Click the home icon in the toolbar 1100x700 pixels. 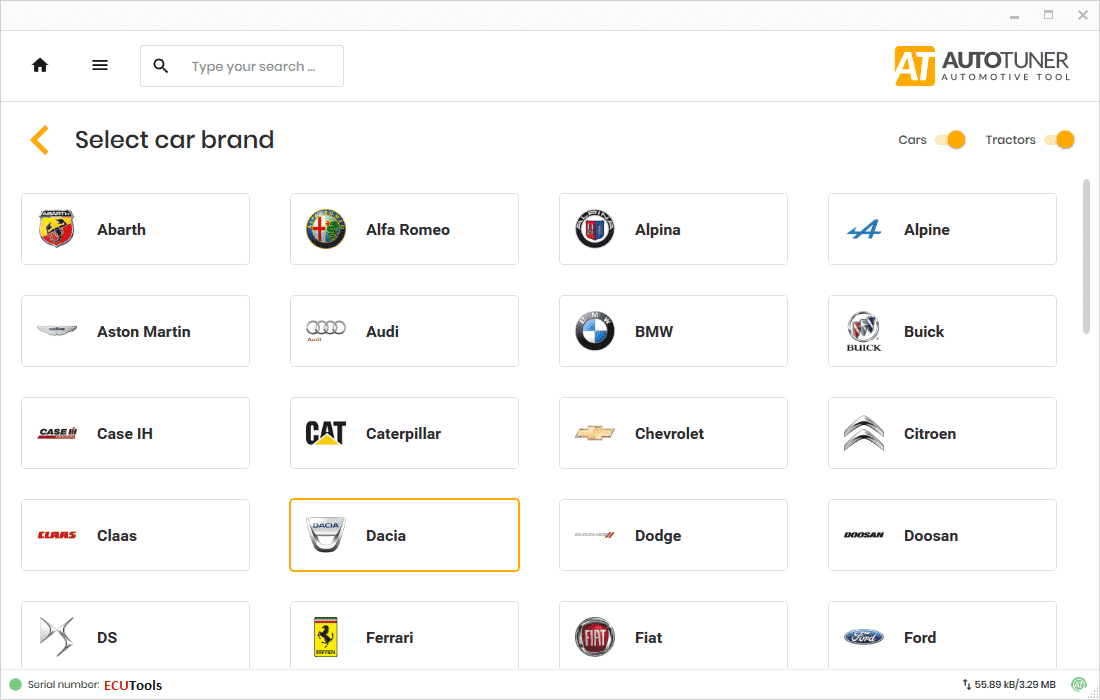[x=40, y=64]
